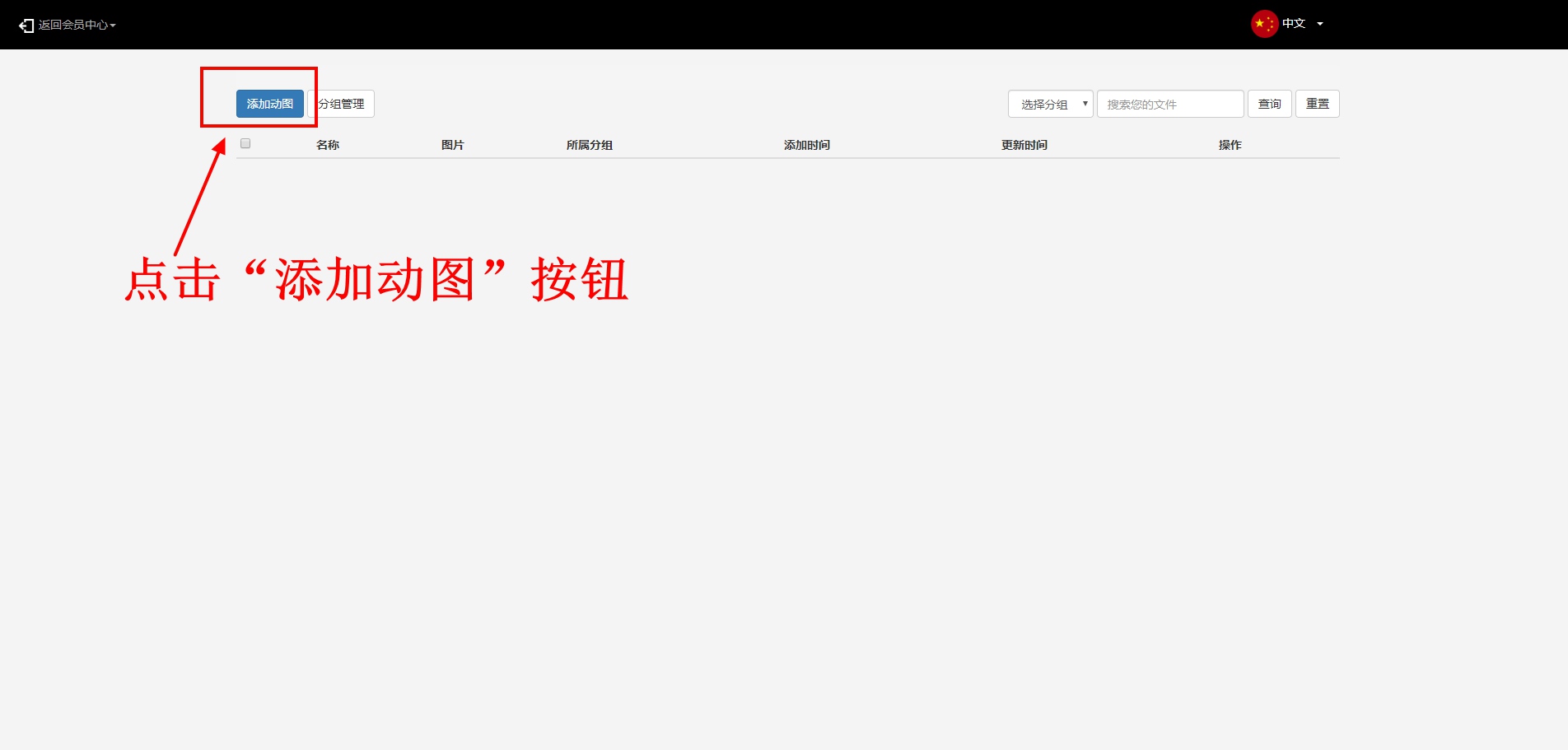This screenshot has height=750, width=1568.
Task: Click the arrow on the 选择分组 combo box
Action: (x=1085, y=104)
